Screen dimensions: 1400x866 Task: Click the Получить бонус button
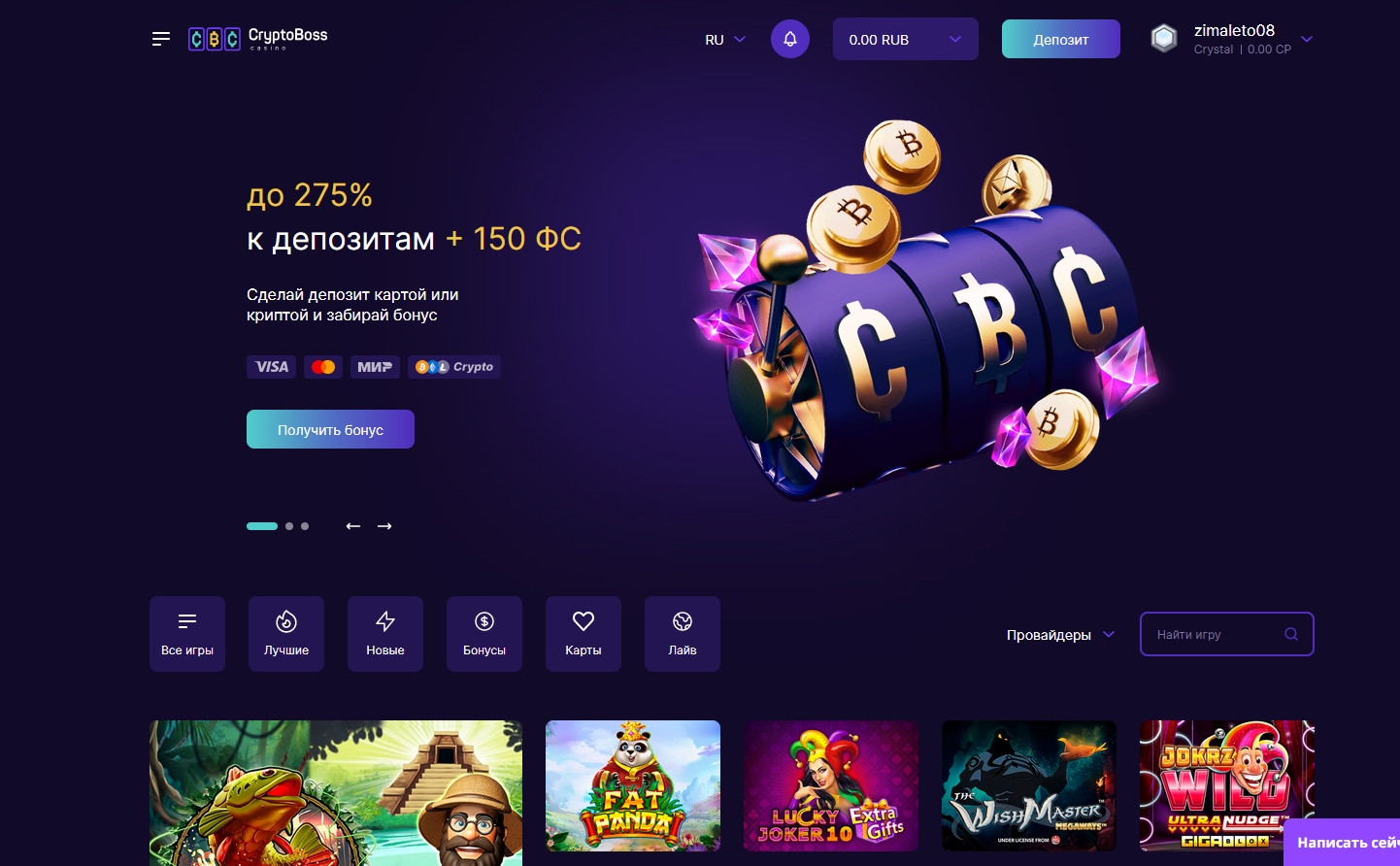tap(330, 429)
